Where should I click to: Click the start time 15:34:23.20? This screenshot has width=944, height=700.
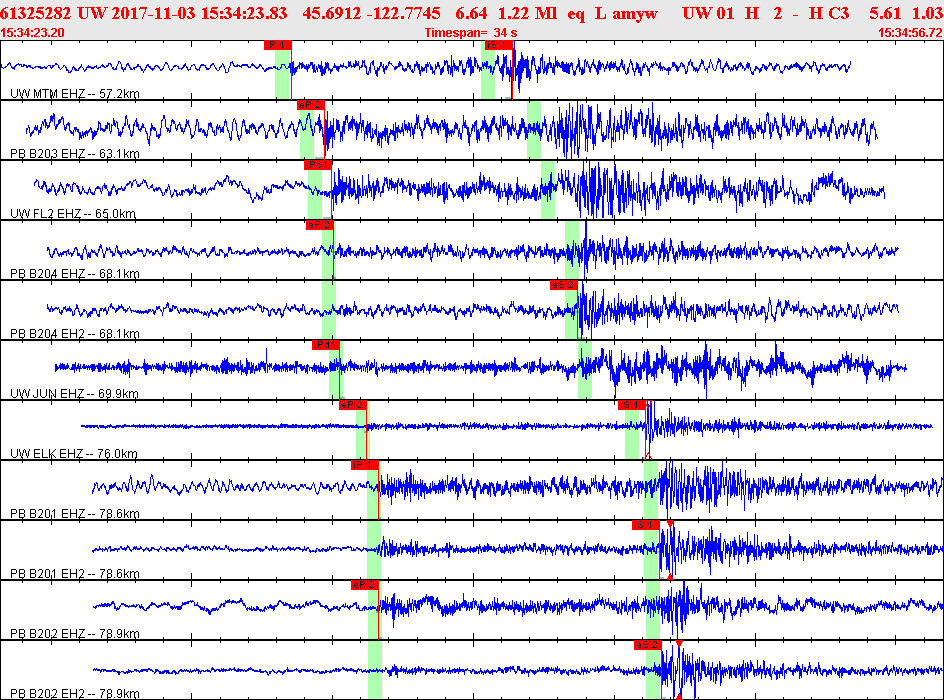pos(34,33)
